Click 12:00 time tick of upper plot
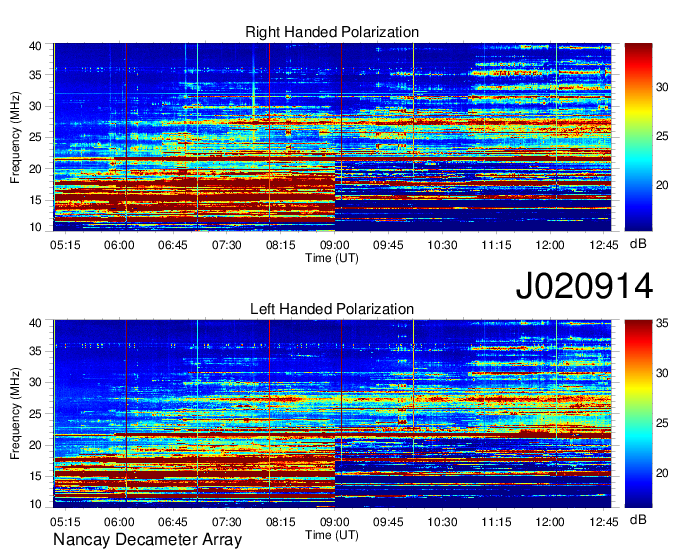The width and height of the screenshot is (680, 552). tap(550, 245)
